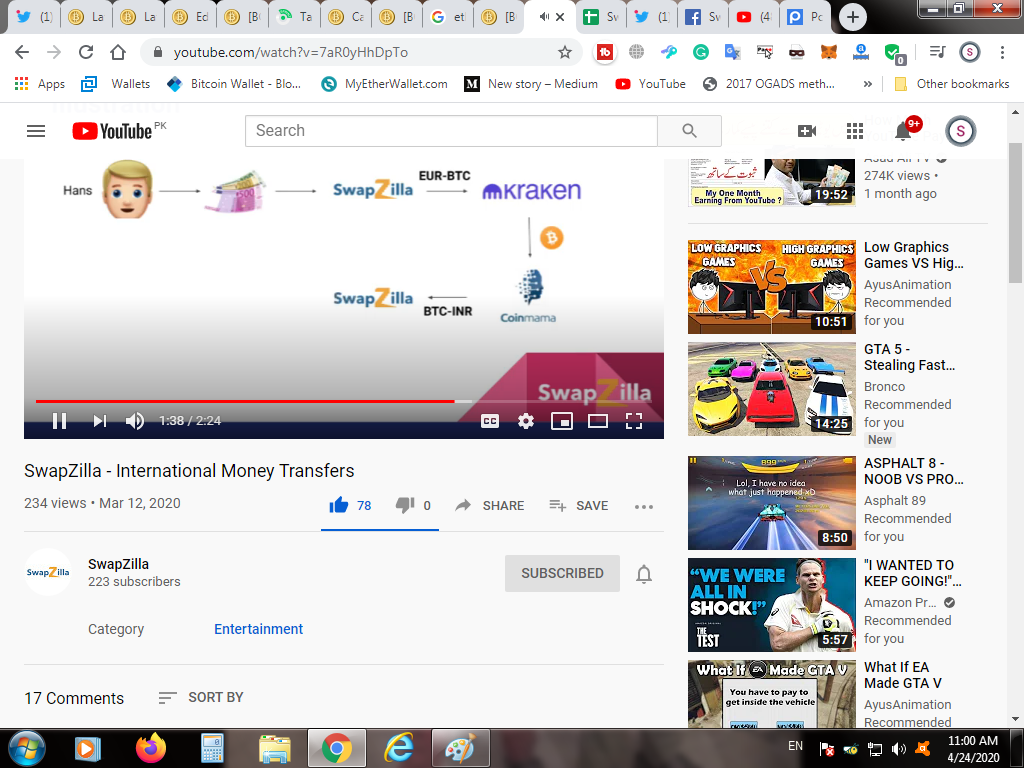
Task: Open the MyEtherWallet.com bookmark
Action: (x=385, y=84)
